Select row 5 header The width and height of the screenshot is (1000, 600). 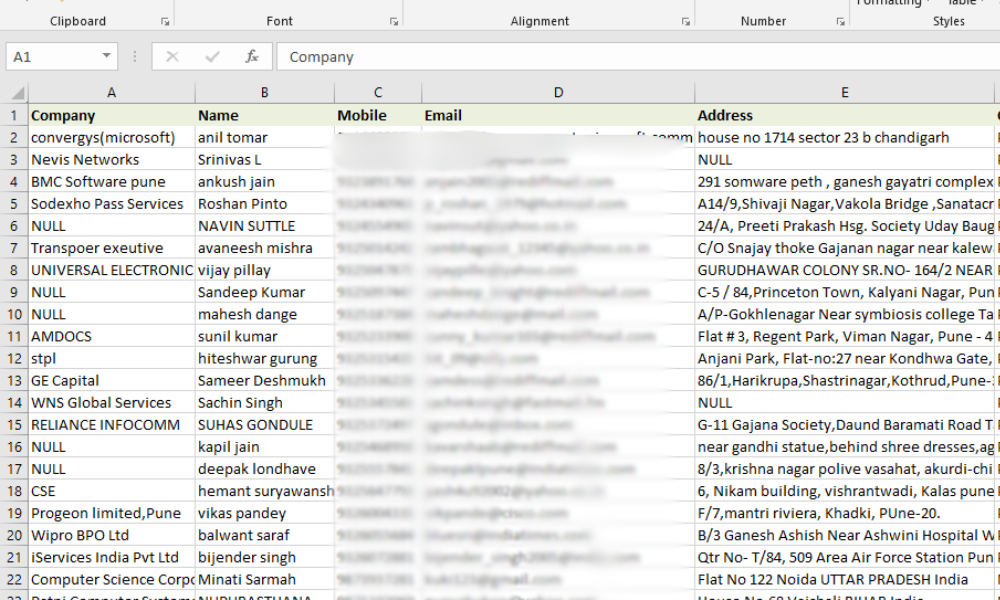(x=14, y=204)
